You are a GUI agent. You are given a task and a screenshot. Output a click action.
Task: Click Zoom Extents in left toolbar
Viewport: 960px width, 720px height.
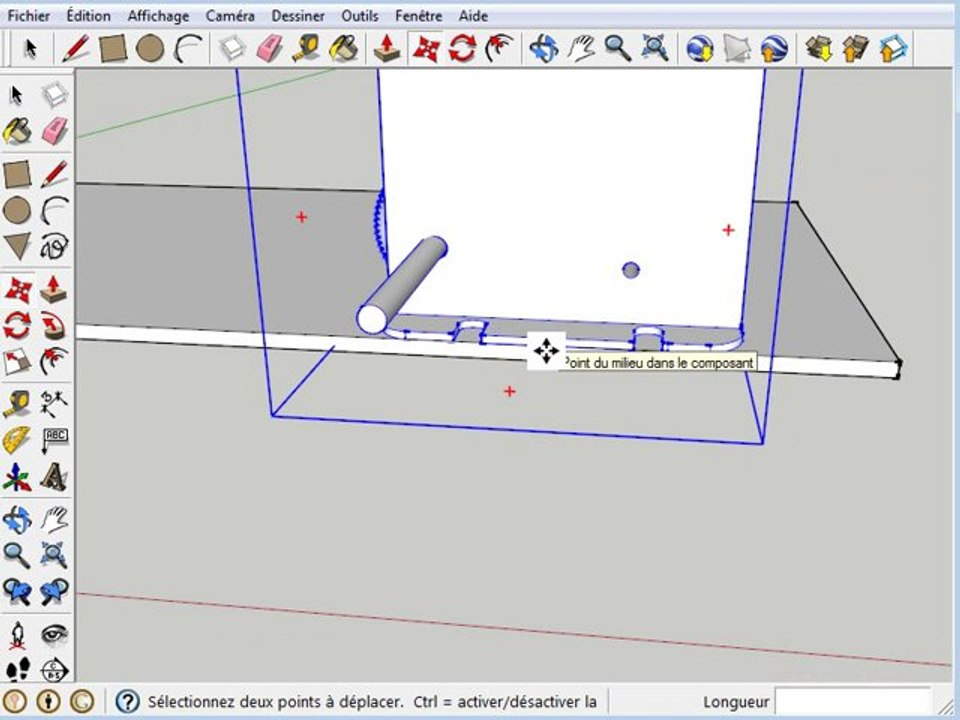tap(54, 555)
